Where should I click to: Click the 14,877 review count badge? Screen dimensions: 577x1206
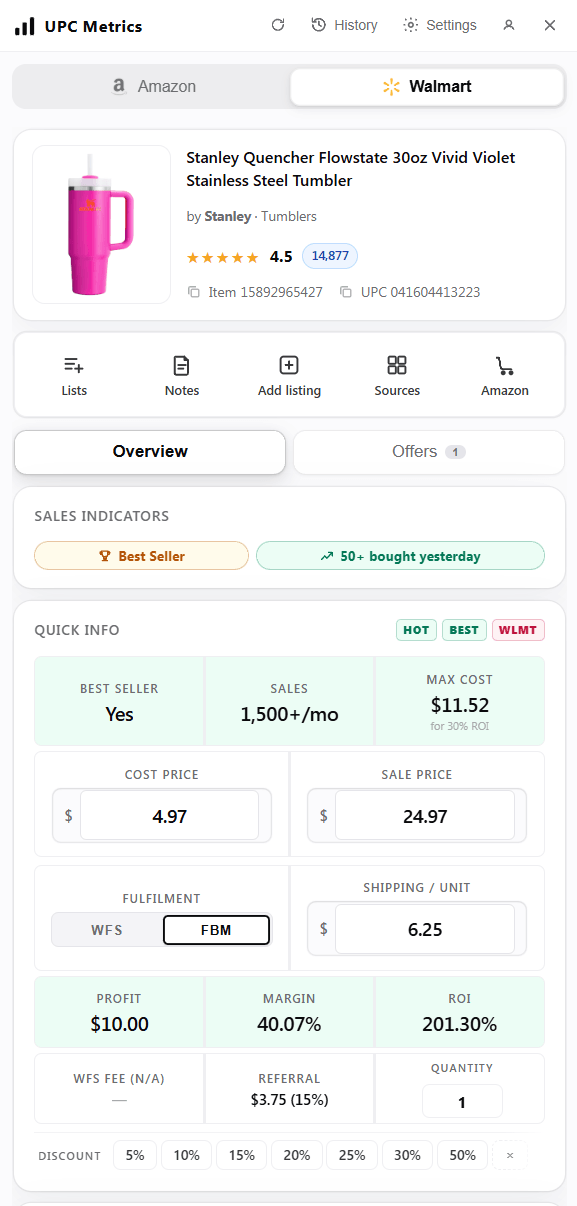click(x=330, y=256)
